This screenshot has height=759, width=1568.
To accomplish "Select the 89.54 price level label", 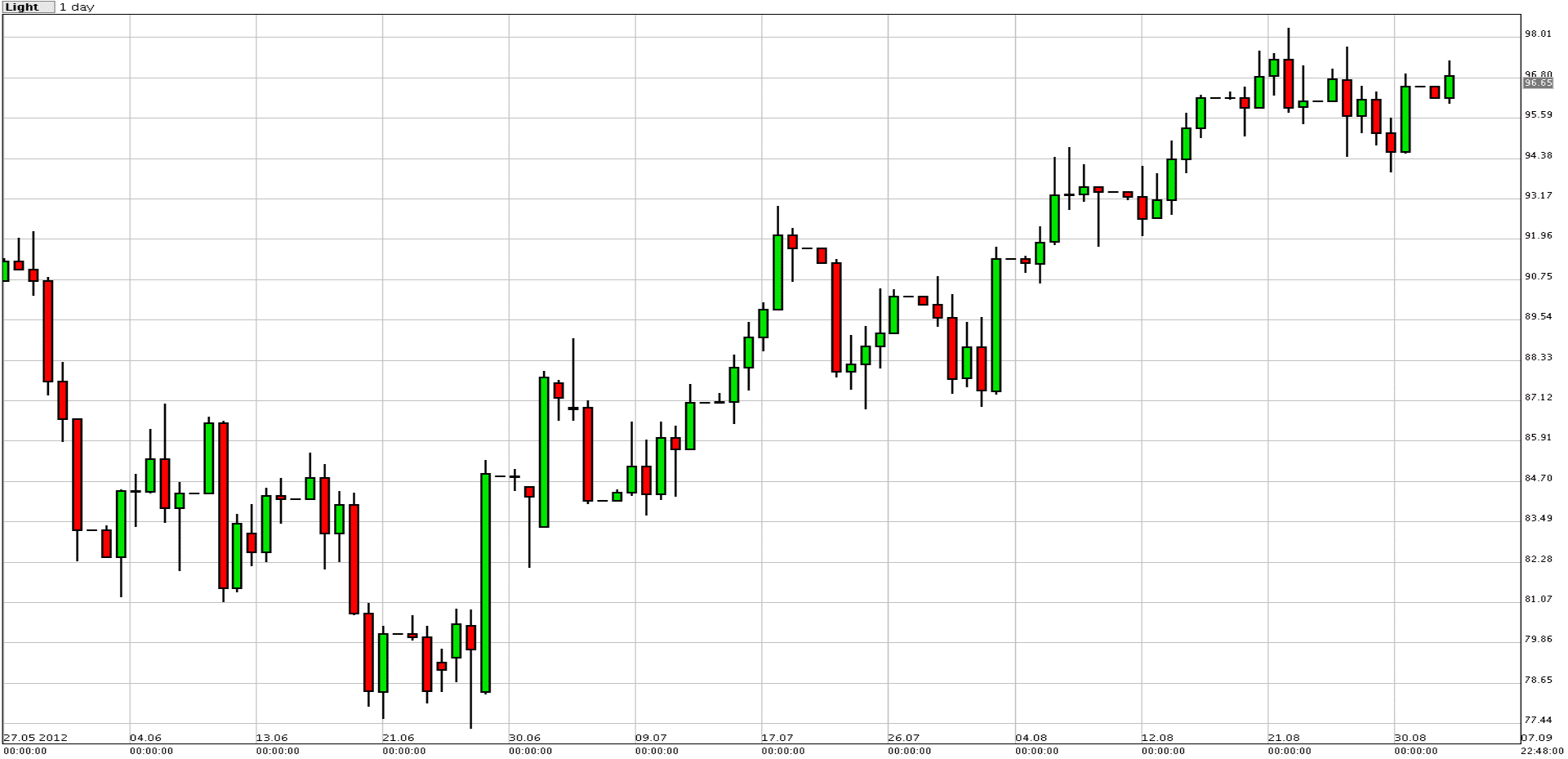I will coord(1538,316).
